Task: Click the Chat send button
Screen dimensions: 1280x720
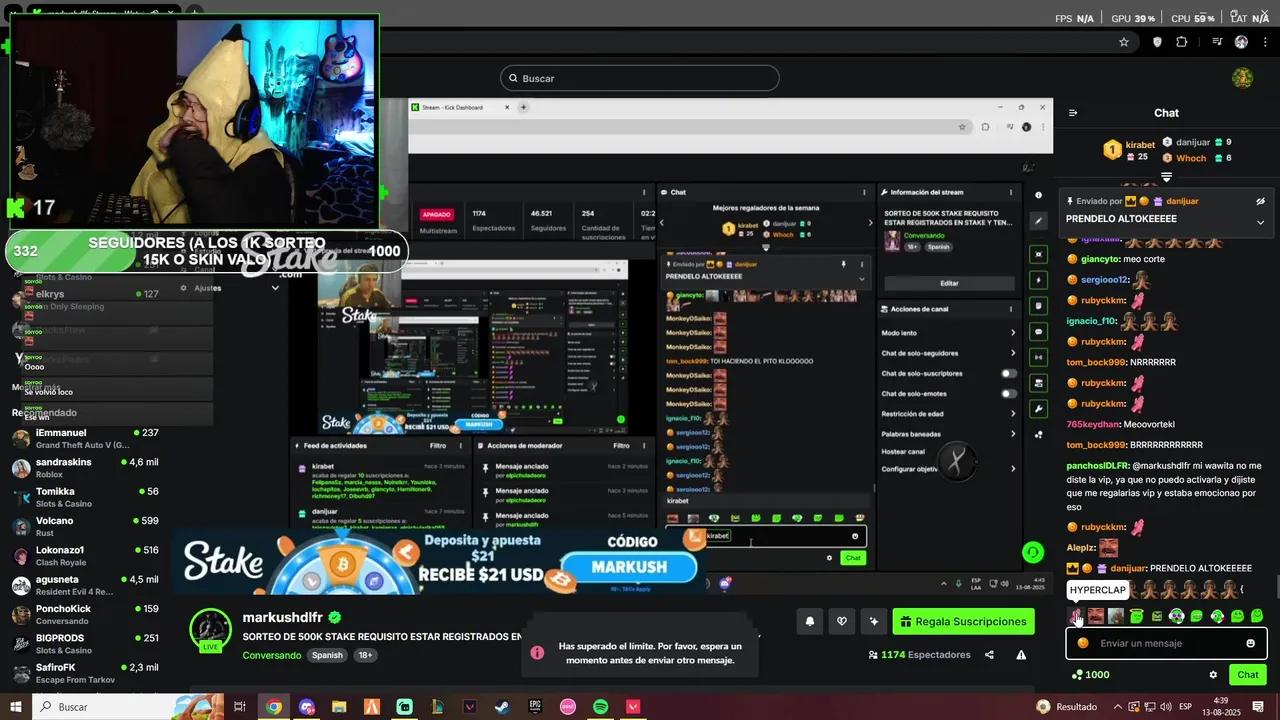Action: point(1248,675)
